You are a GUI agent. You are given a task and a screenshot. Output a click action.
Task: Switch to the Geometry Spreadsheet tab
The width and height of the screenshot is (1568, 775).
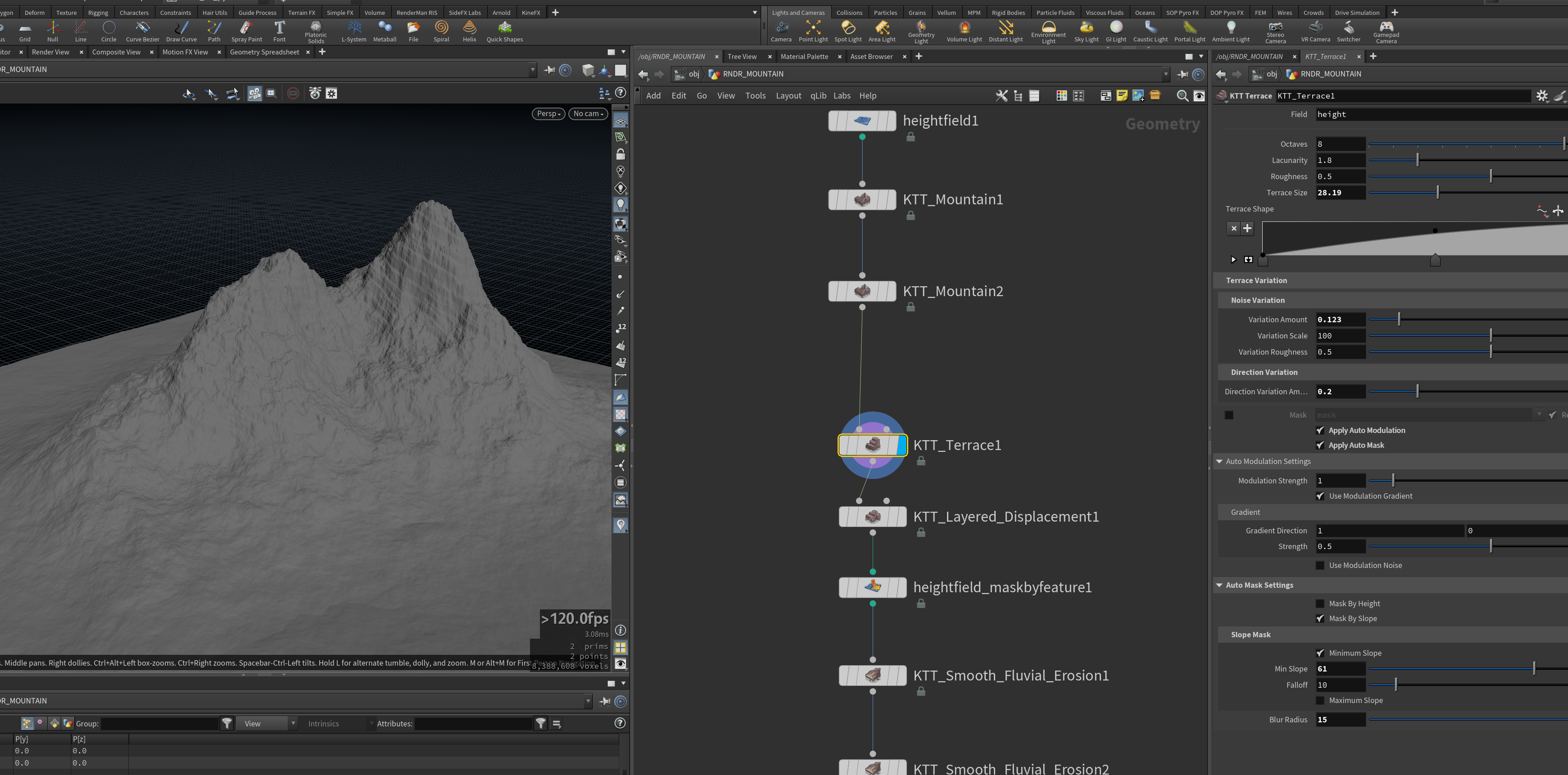coord(264,52)
